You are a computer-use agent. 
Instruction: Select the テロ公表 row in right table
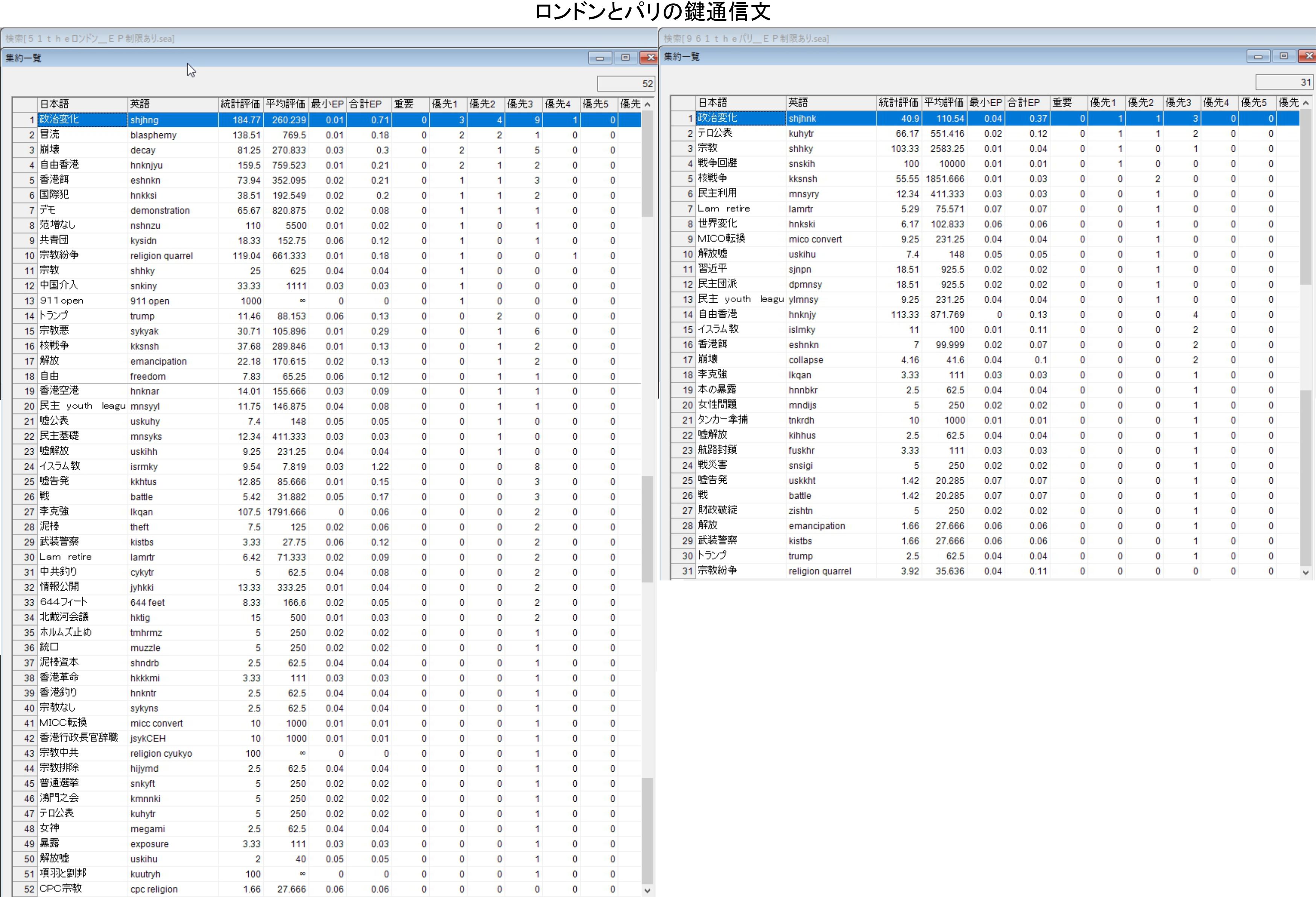click(x=715, y=133)
